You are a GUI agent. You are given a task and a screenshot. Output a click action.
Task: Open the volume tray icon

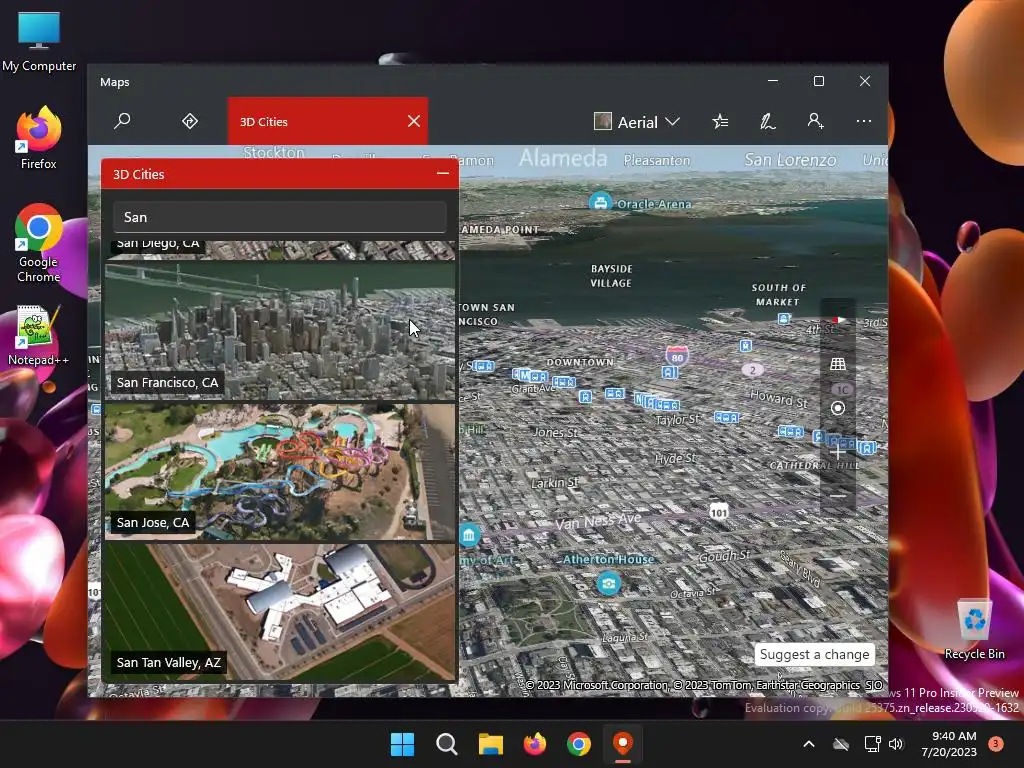pyautogui.click(x=896, y=744)
